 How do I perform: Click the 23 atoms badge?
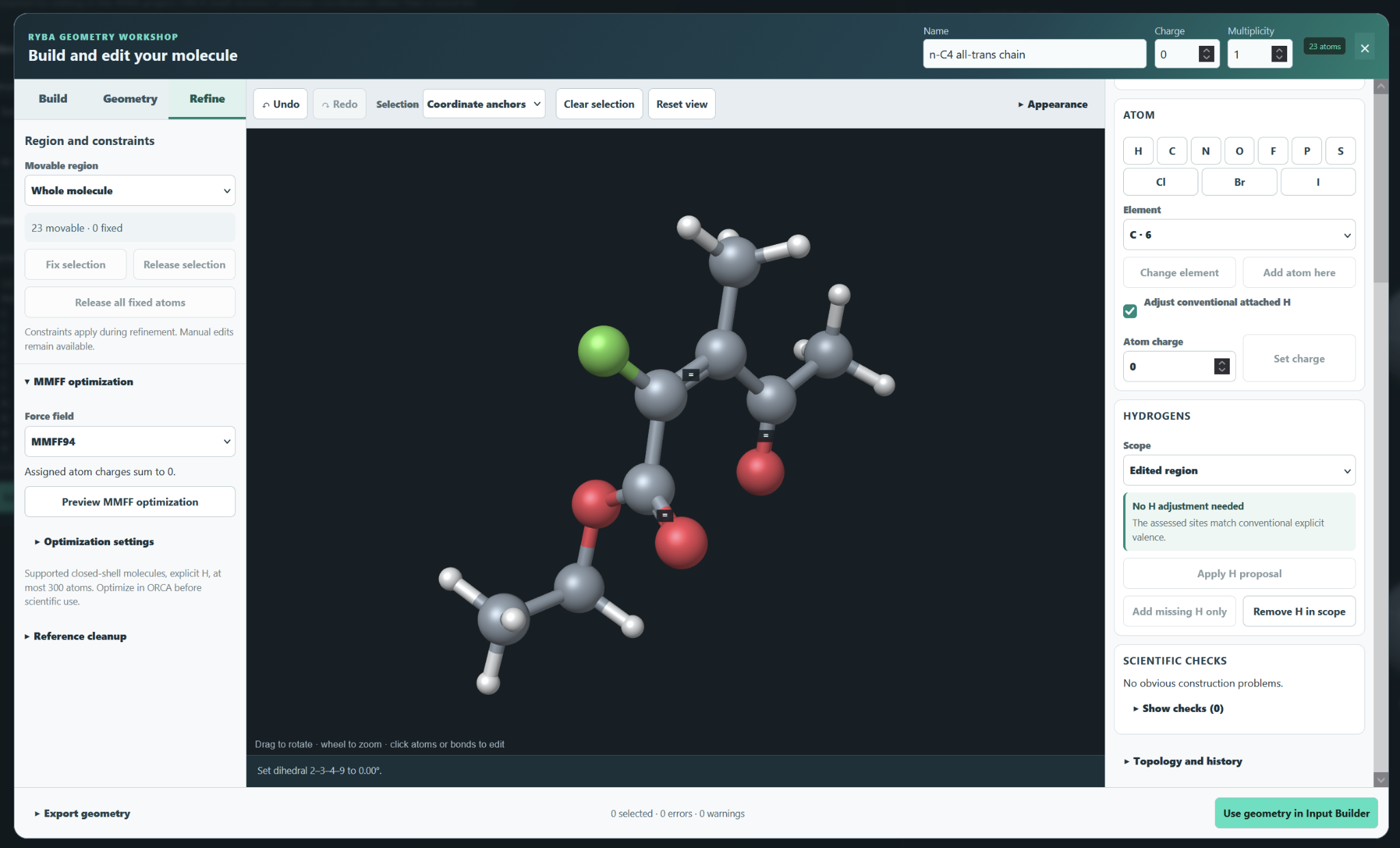coord(1324,47)
